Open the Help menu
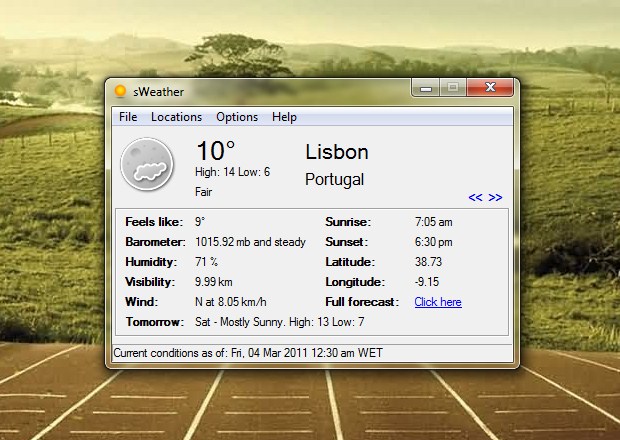The image size is (620, 440). coord(284,117)
